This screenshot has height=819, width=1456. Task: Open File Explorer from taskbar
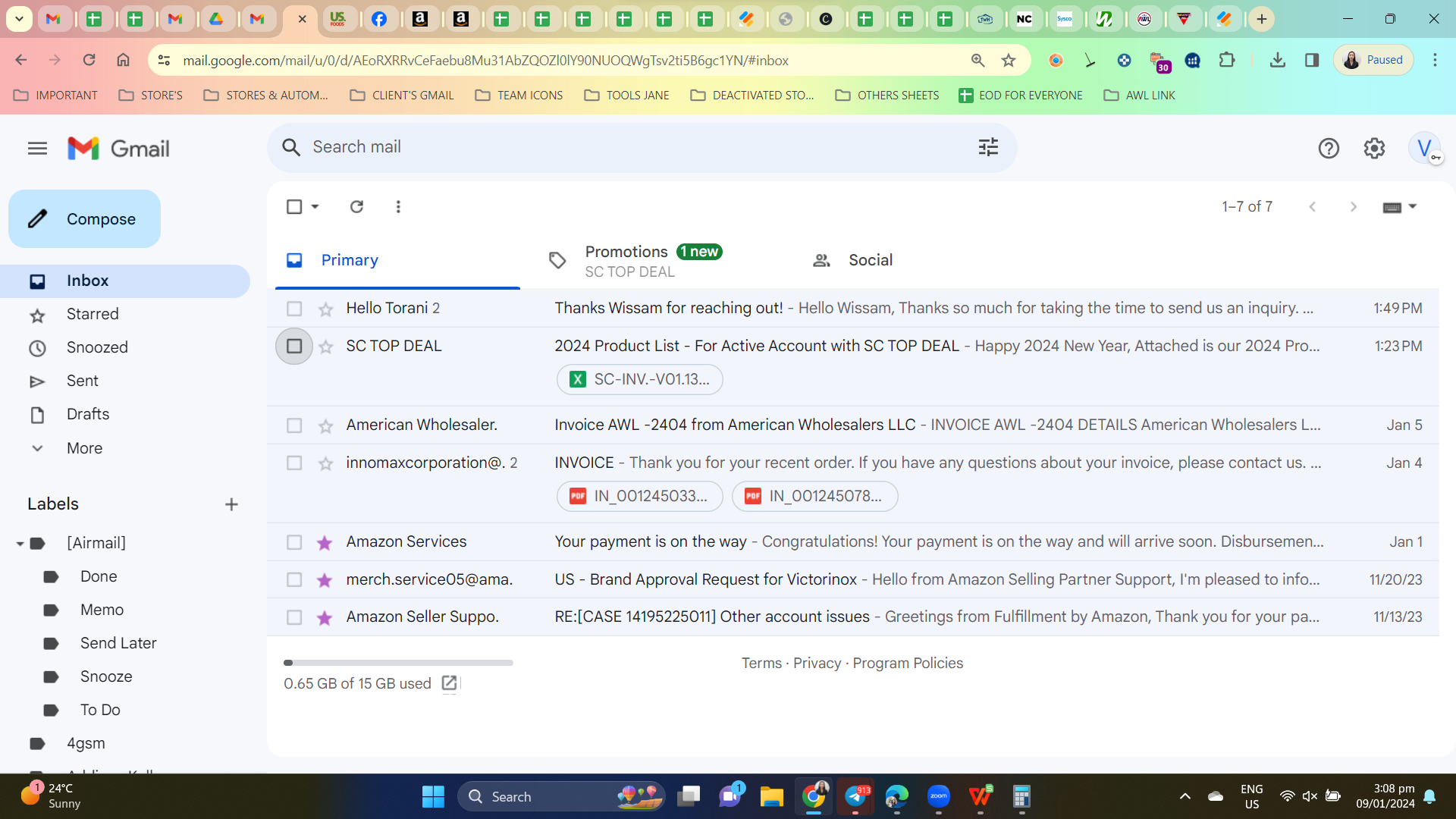(771, 796)
